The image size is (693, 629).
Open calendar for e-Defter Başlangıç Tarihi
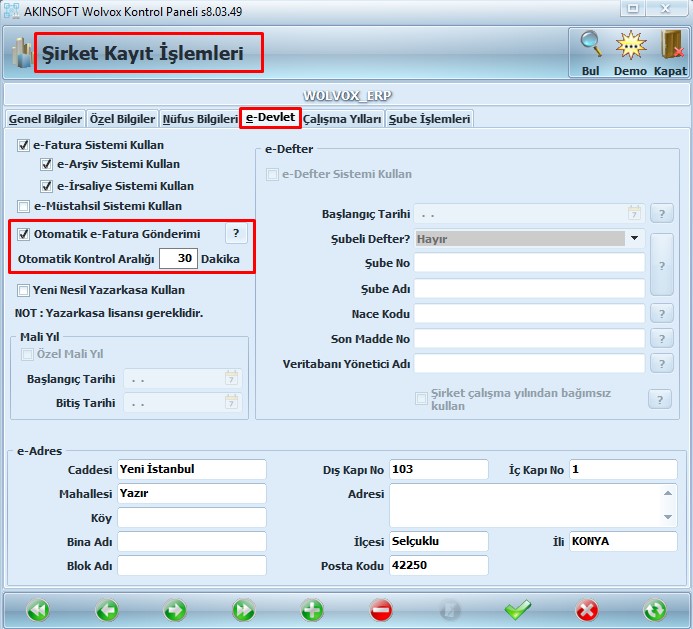point(634,213)
